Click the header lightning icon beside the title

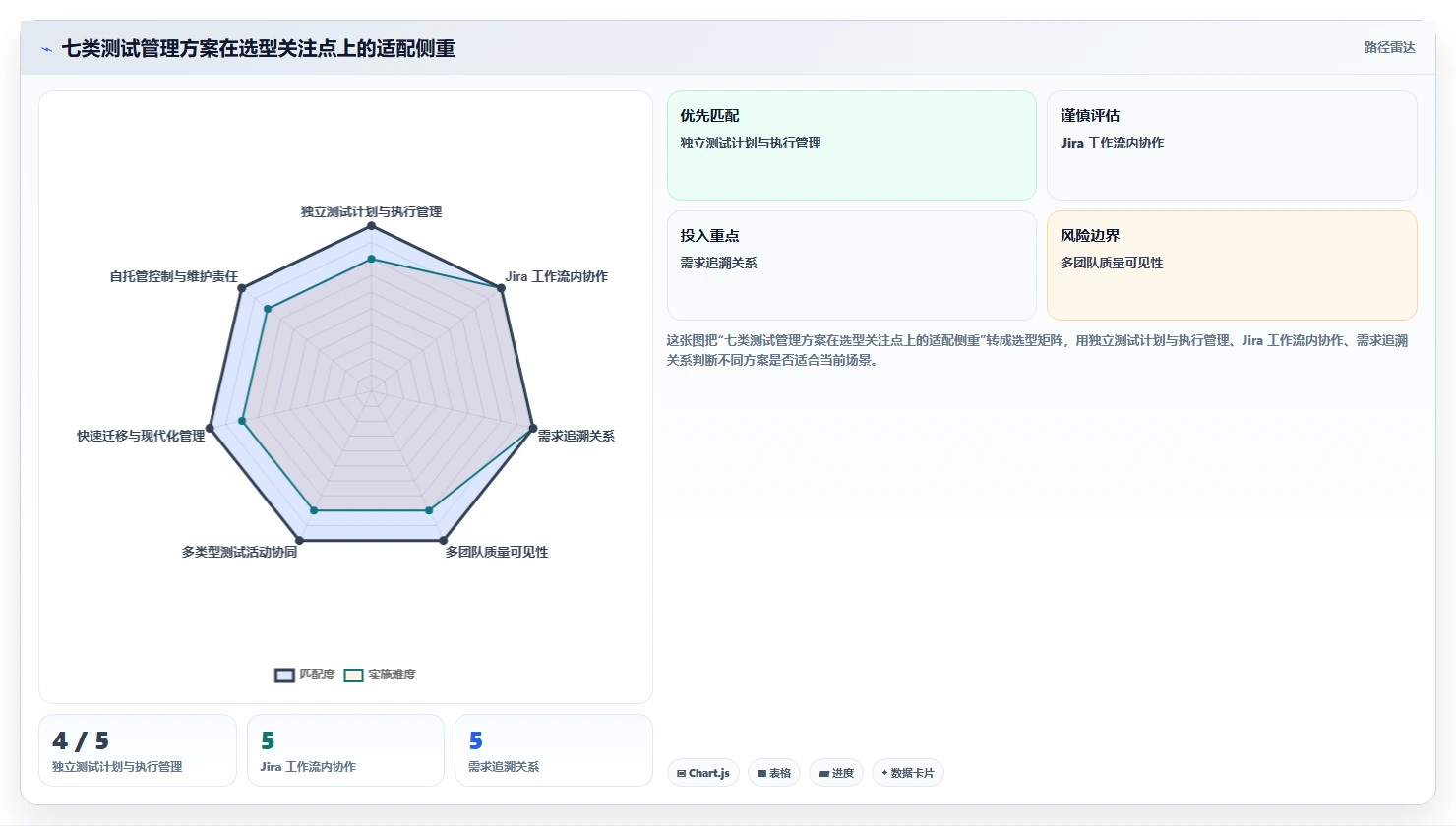46,49
